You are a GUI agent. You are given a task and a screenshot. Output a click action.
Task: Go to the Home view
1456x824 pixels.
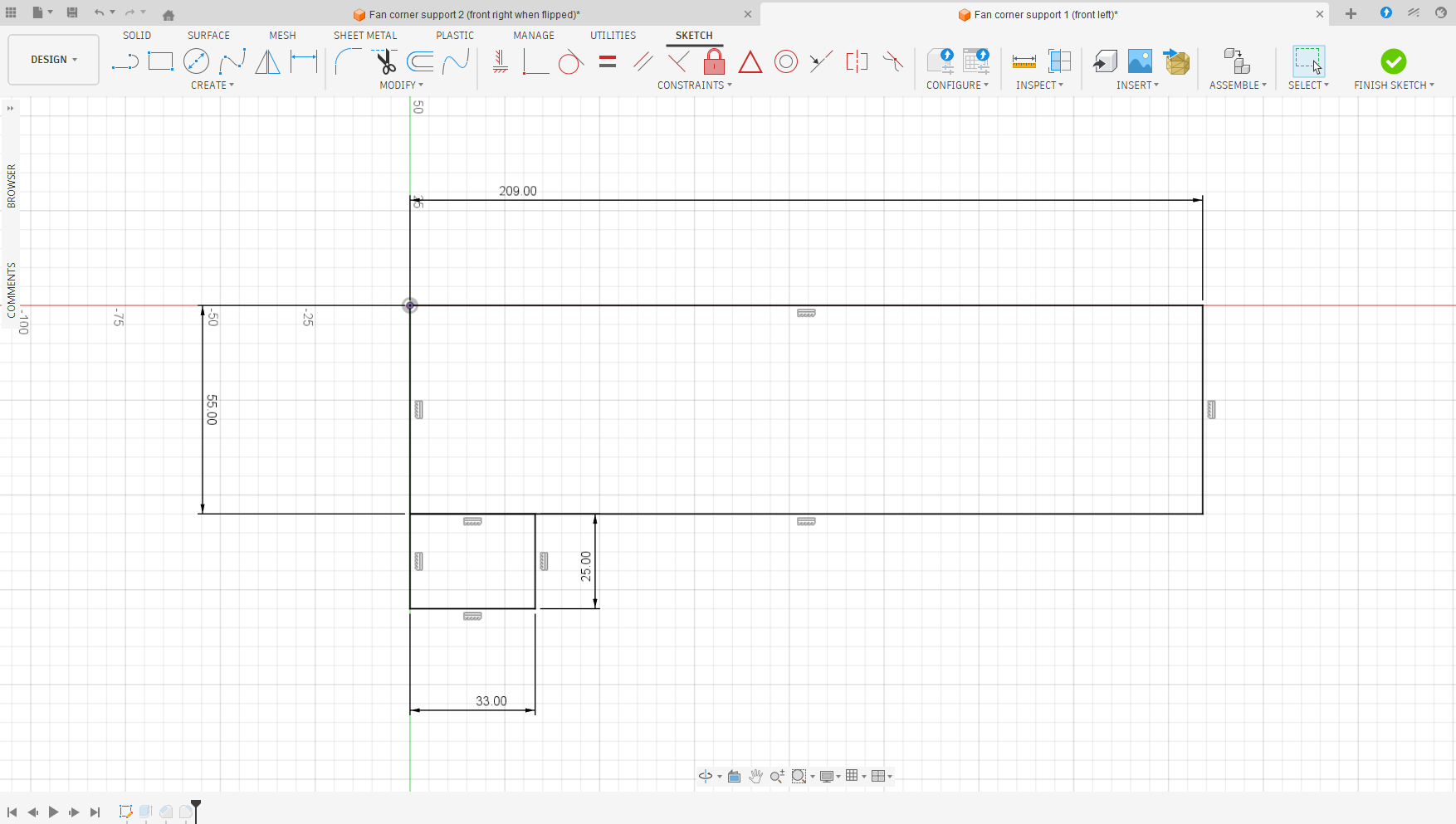coord(169,15)
